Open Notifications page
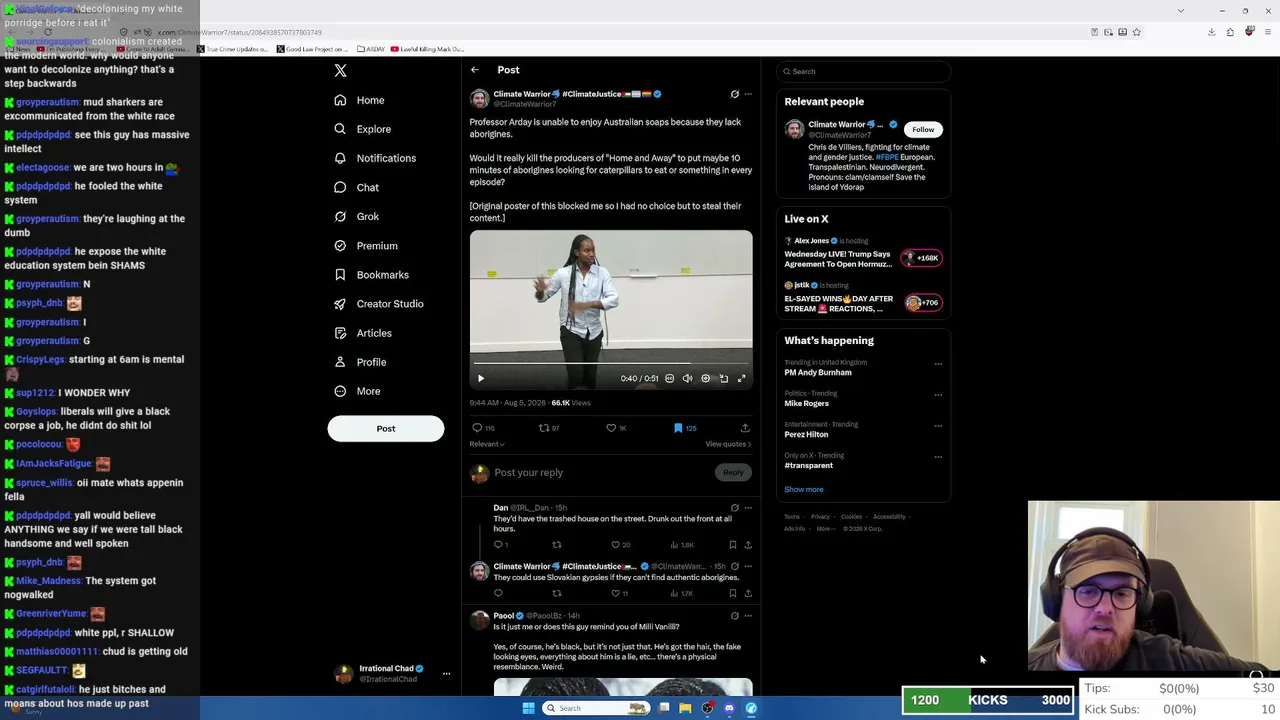 coord(375,158)
